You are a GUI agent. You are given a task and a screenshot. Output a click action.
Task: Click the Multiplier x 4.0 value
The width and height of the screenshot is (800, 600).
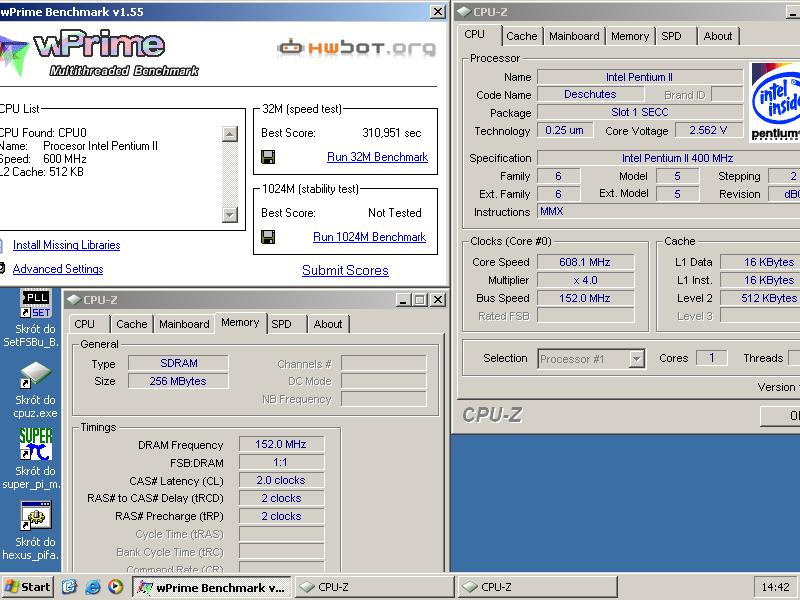pos(585,280)
